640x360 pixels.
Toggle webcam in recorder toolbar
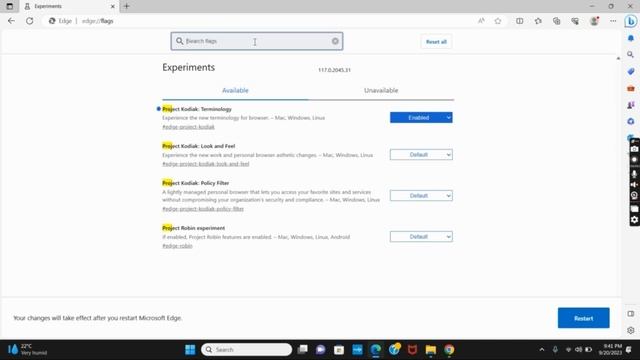pos(634,196)
